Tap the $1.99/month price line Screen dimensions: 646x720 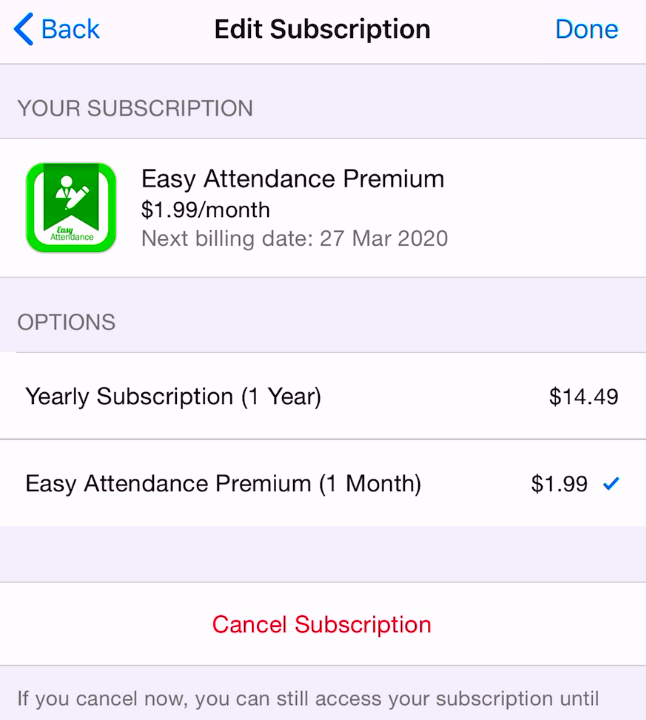point(206,210)
